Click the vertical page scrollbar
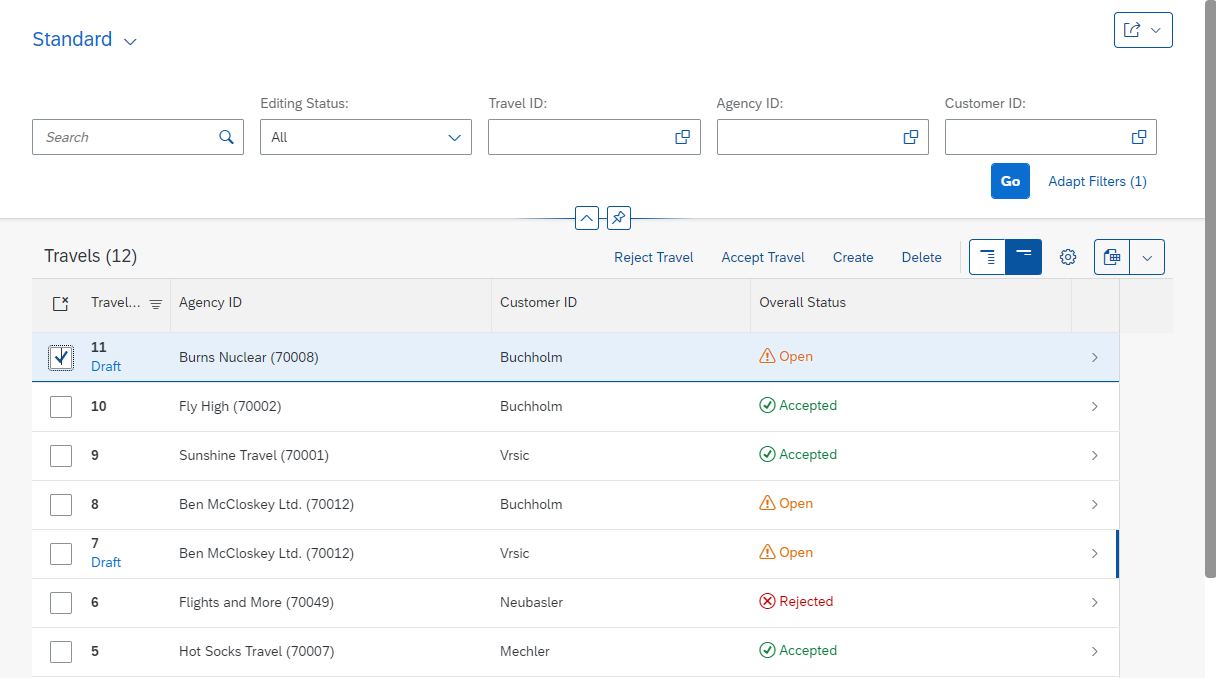Screen dimensions: 1216x678 coord(1210,289)
